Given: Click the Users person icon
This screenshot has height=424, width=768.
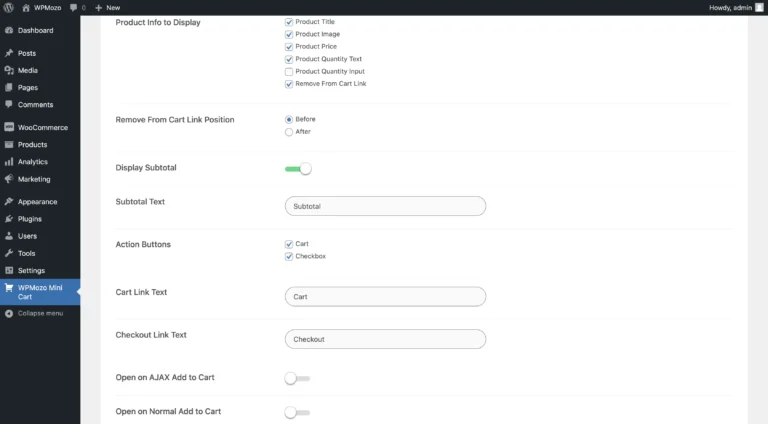Looking at the screenshot, I should [9, 236].
